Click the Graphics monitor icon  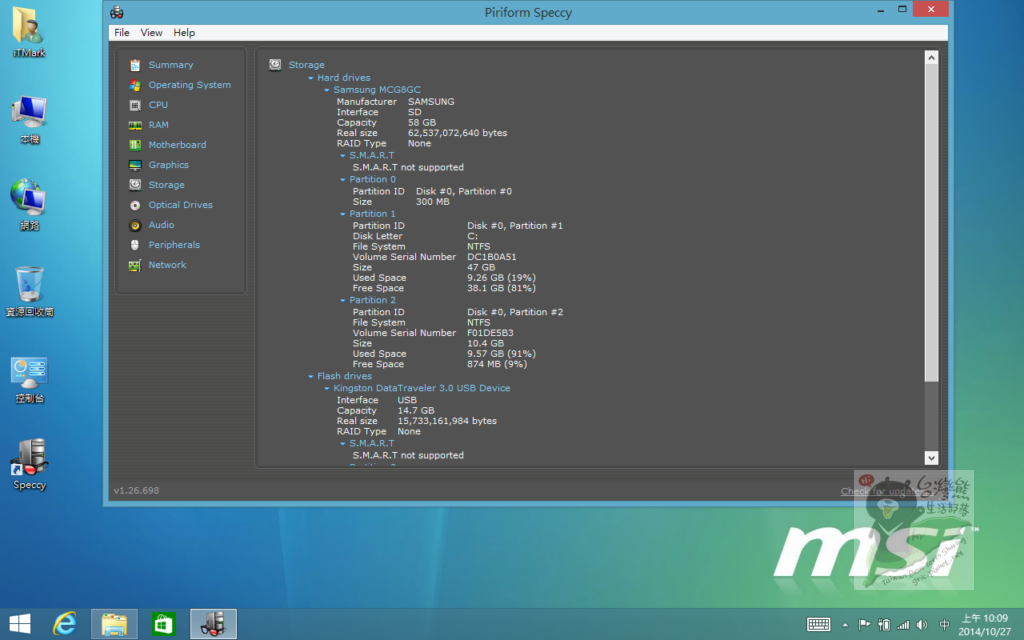[135, 165]
